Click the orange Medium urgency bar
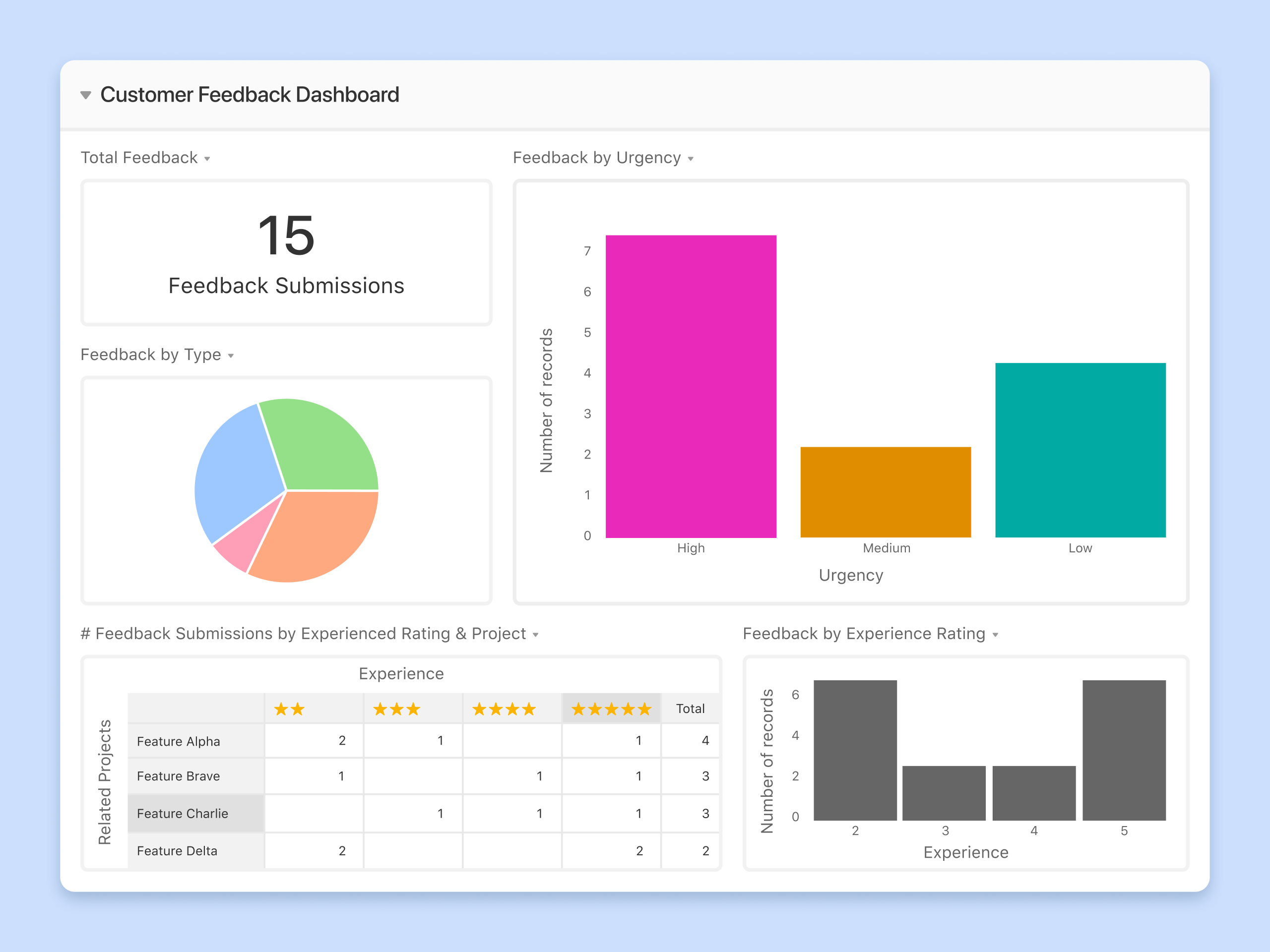 [886, 492]
